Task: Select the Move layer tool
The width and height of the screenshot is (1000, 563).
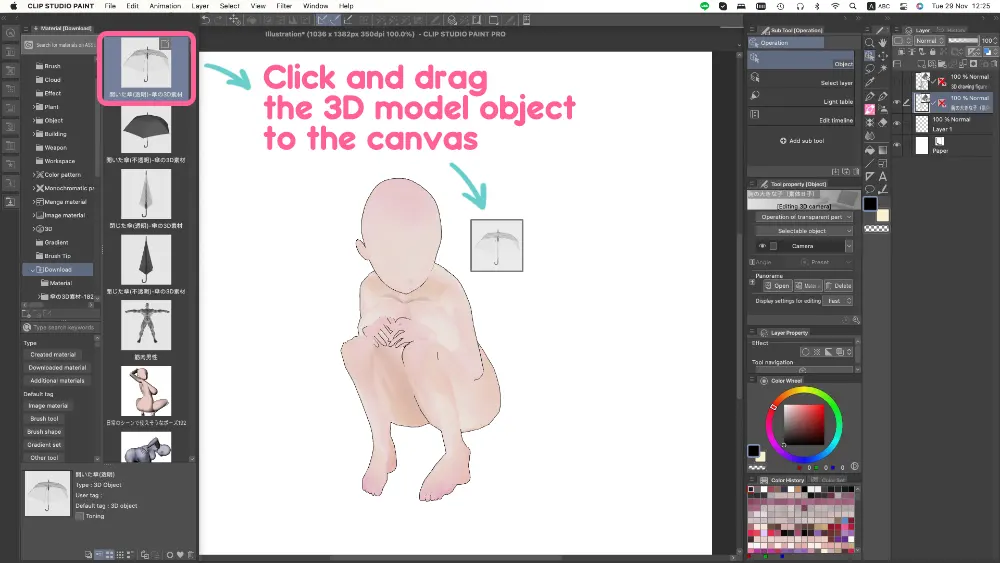Action: click(883, 55)
